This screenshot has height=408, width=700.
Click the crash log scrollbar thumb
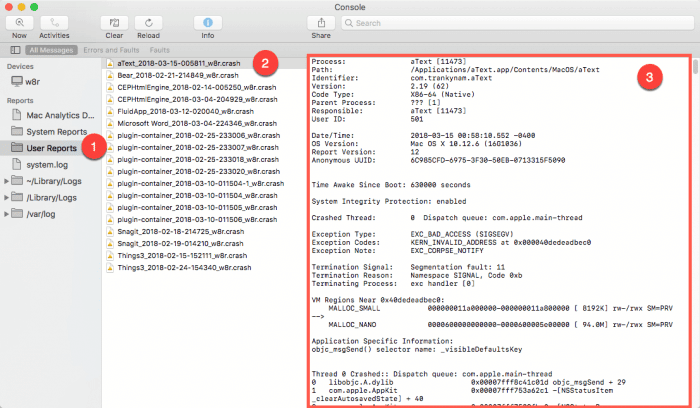(x=696, y=66)
